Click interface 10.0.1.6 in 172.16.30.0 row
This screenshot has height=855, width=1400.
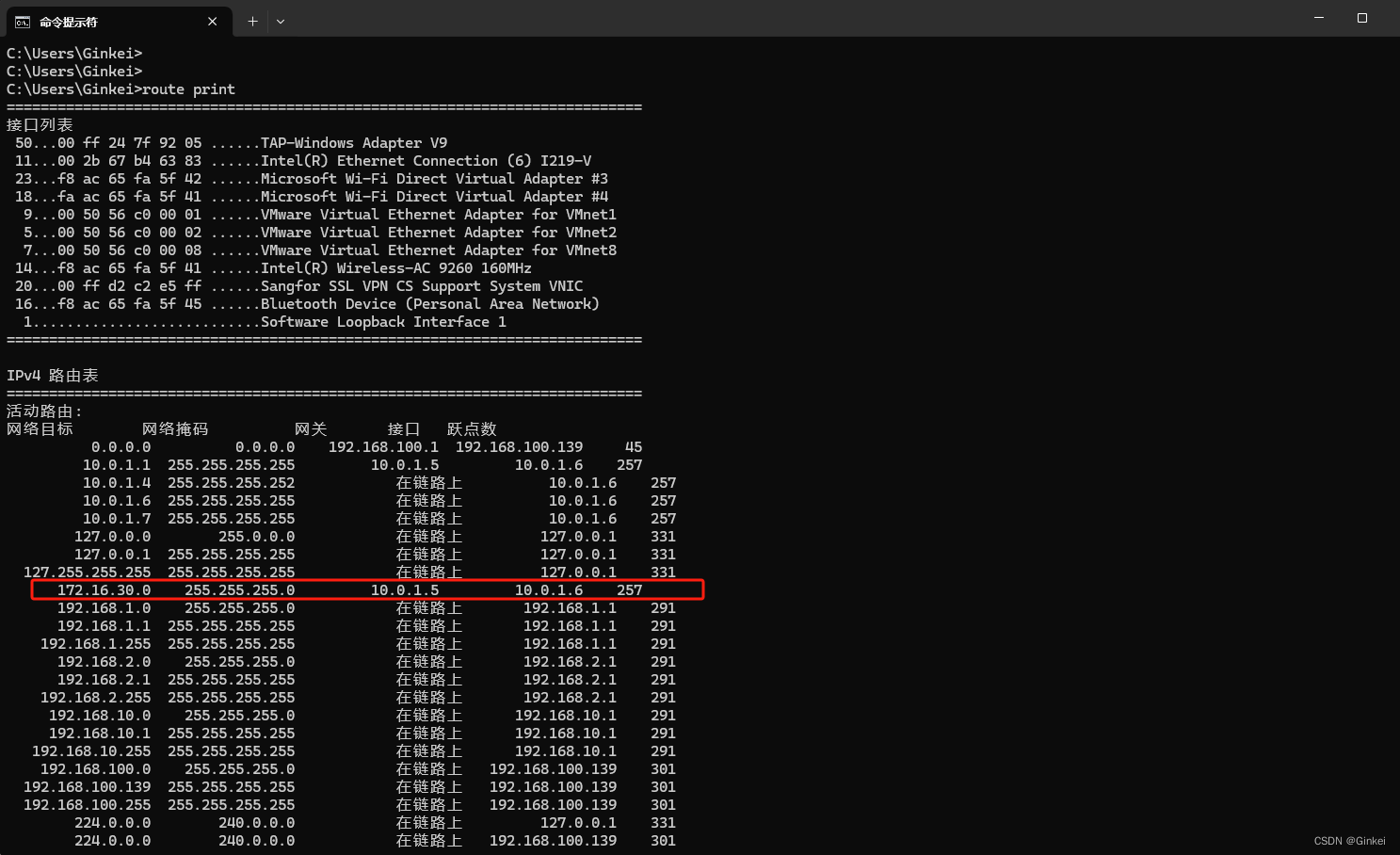[549, 590]
